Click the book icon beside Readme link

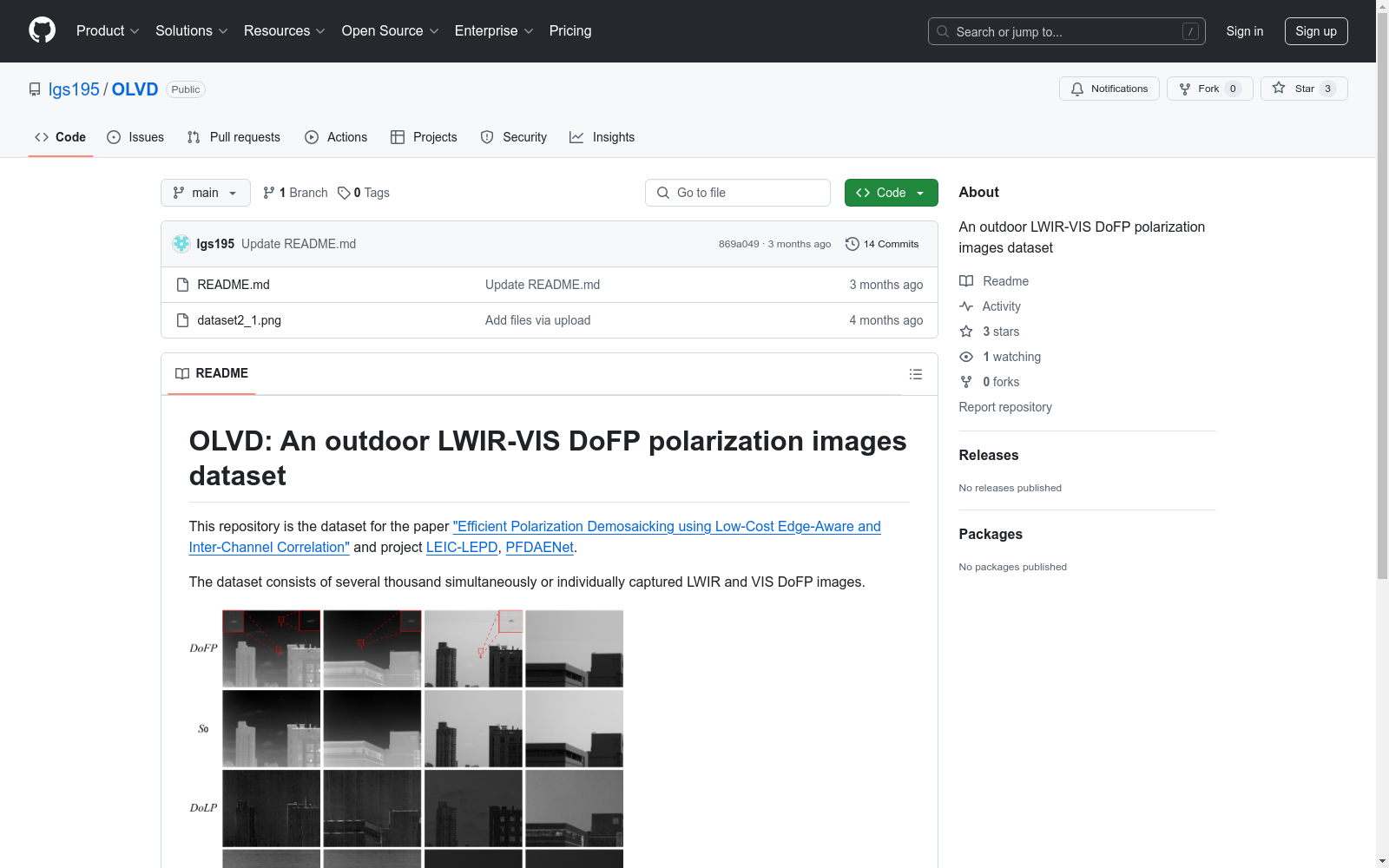pos(966,281)
